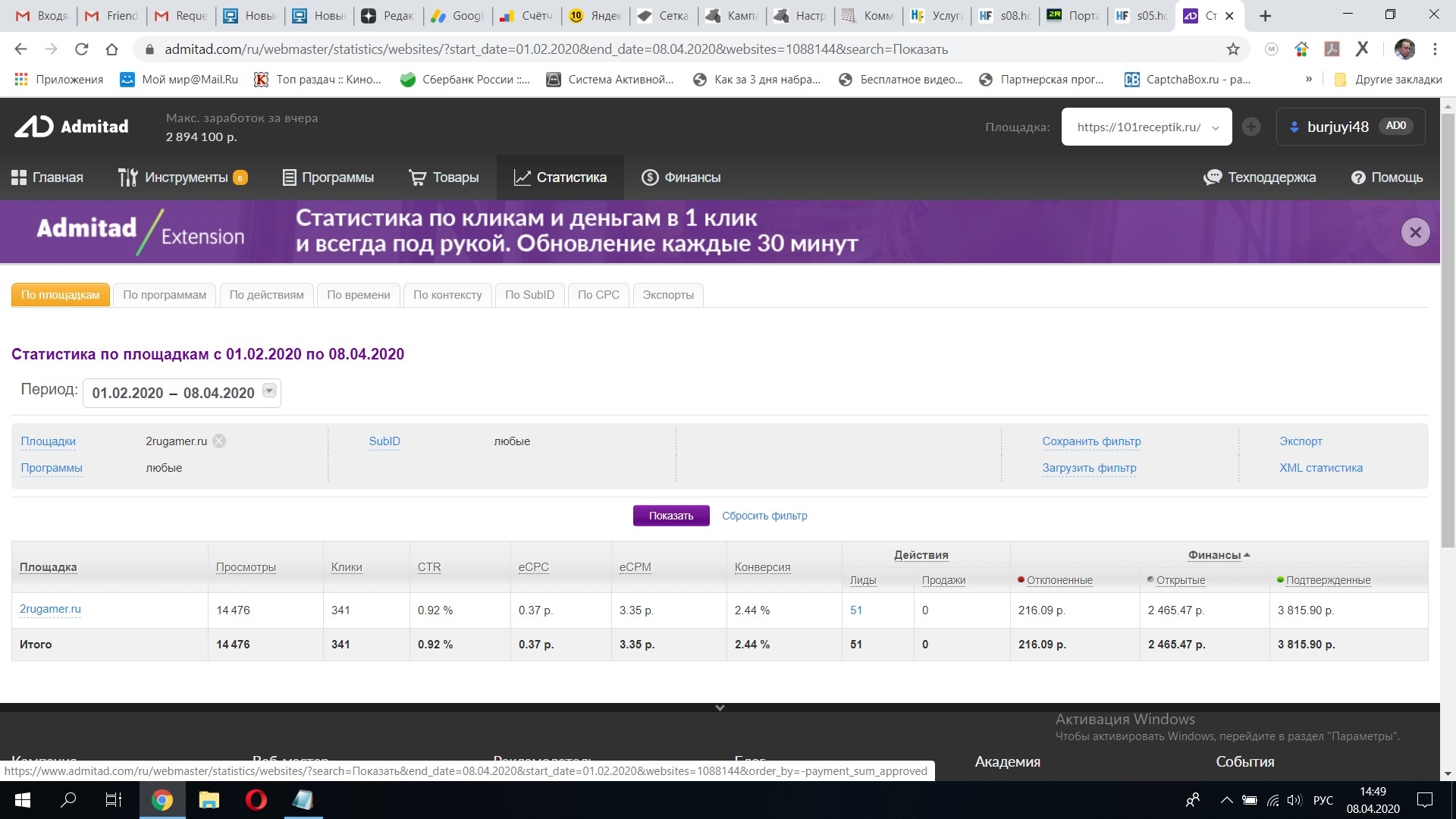The image size is (1456, 819).
Task: Close the Admitad Extension banner
Action: click(x=1415, y=232)
